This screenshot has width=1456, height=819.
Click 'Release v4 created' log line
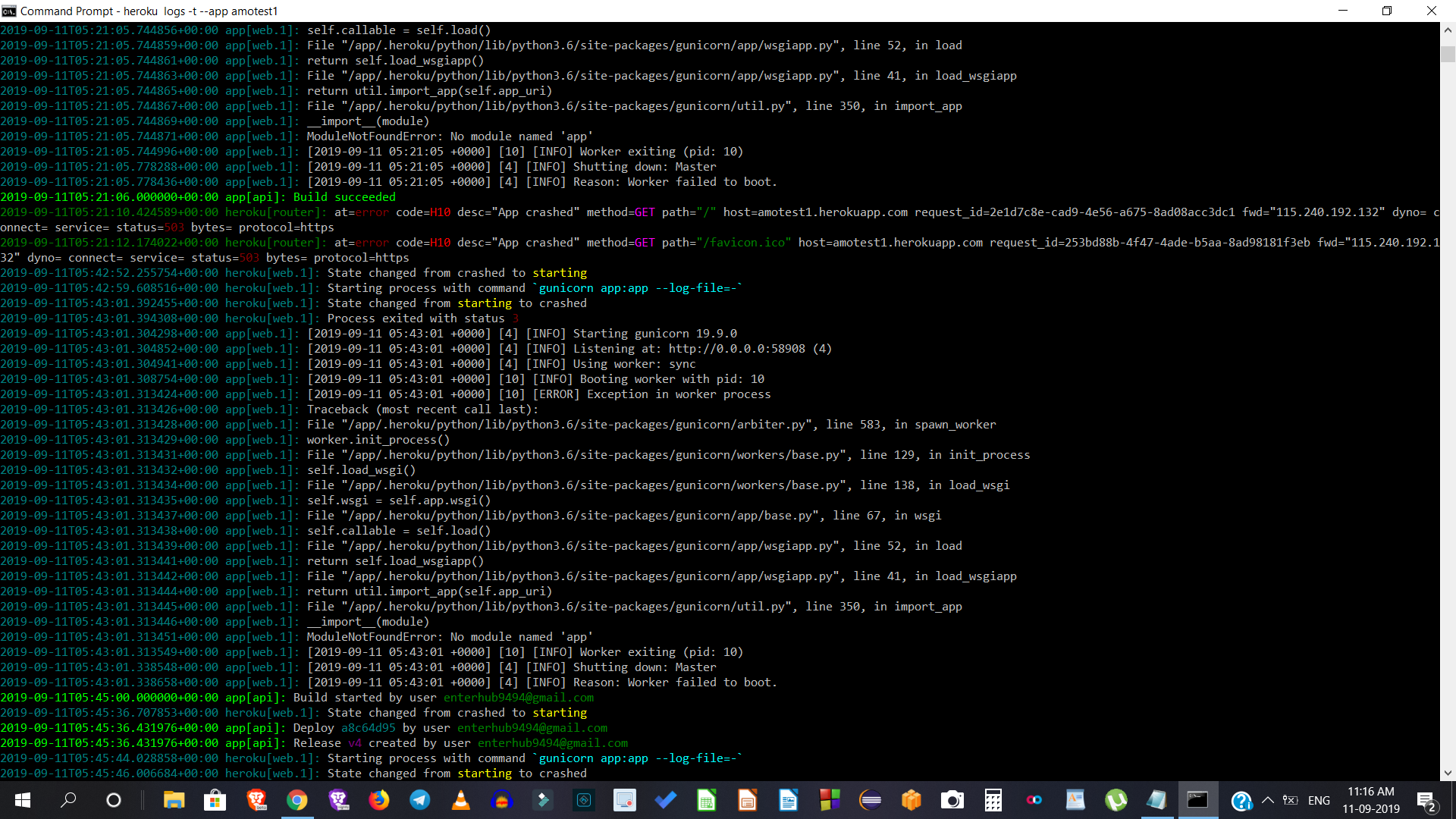click(x=314, y=743)
